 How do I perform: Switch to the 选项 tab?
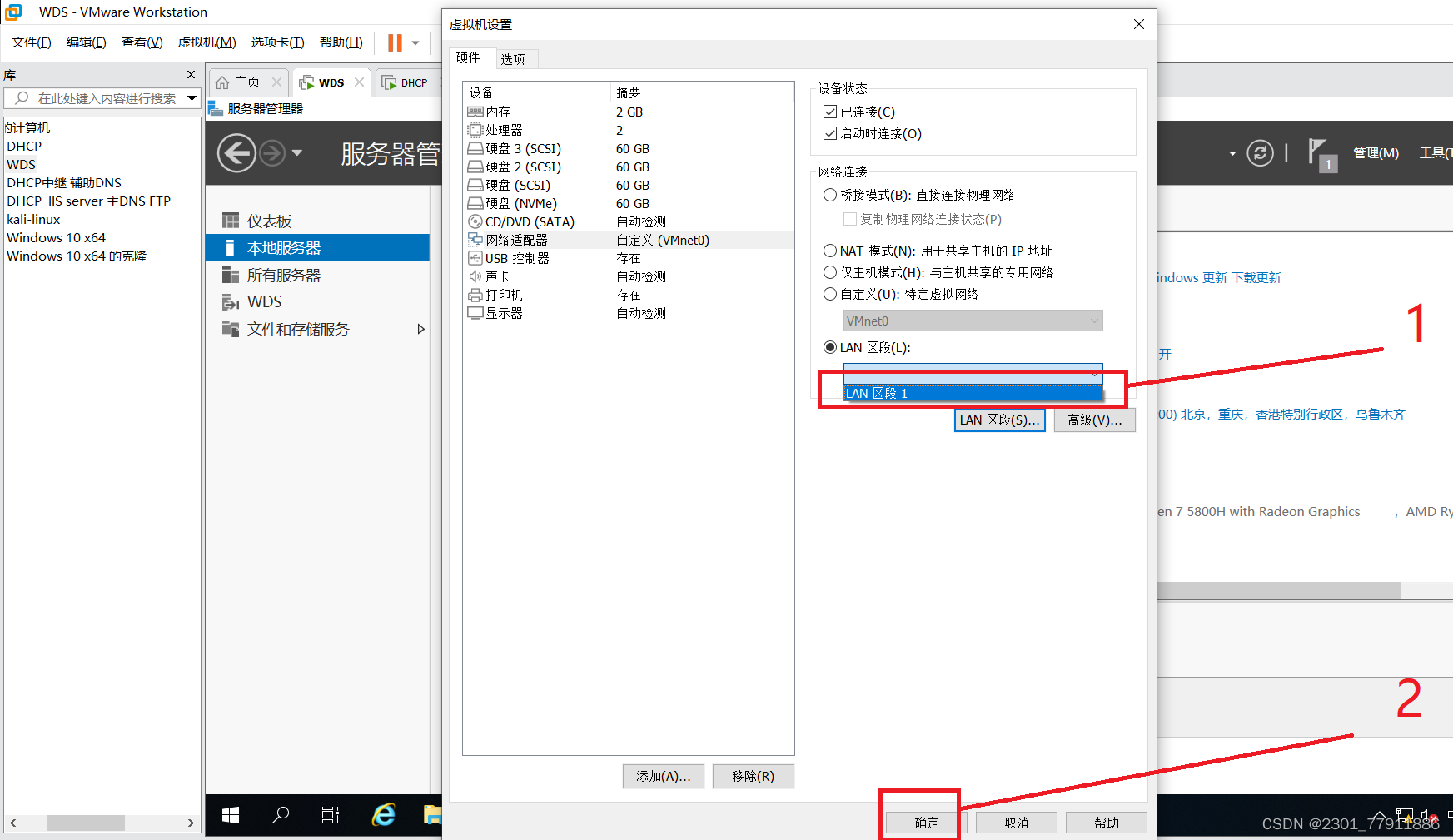click(x=513, y=58)
